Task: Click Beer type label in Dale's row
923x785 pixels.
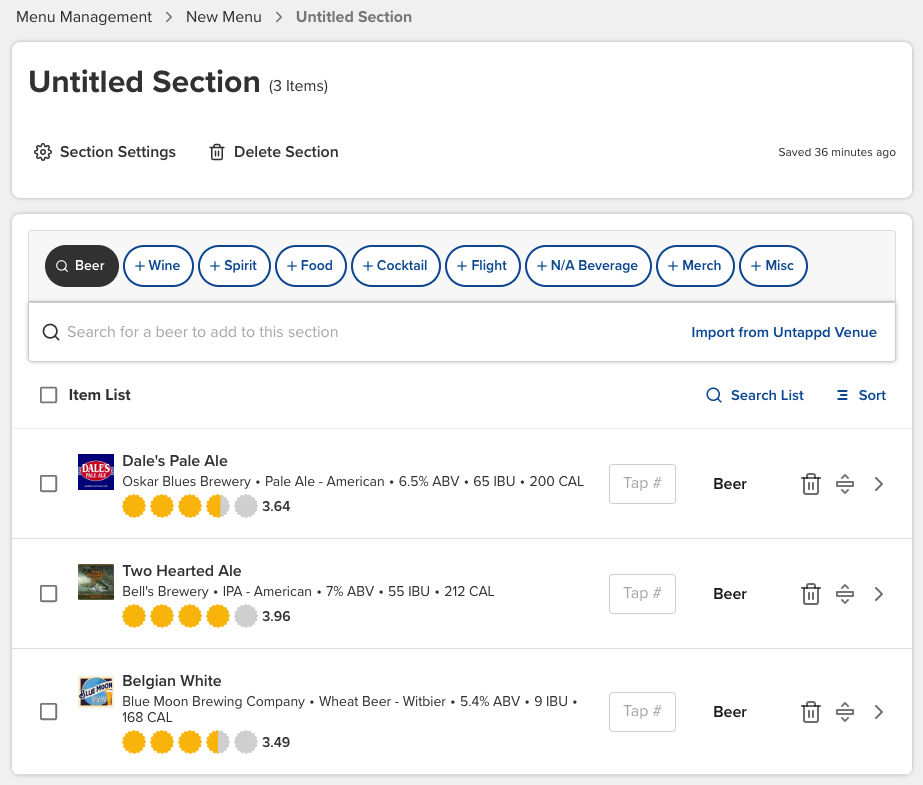Action: coord(730,484)
